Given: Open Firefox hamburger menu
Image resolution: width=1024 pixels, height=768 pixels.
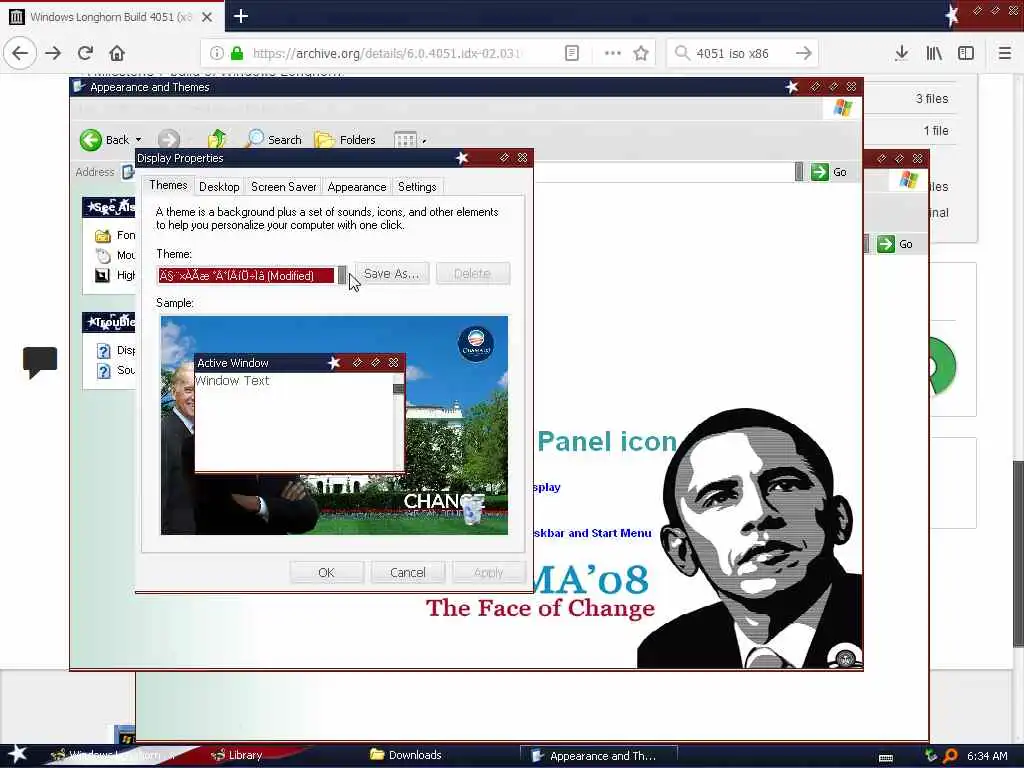Looking at the screenshot, I should pyautogui.click(x=1004, y=53).
